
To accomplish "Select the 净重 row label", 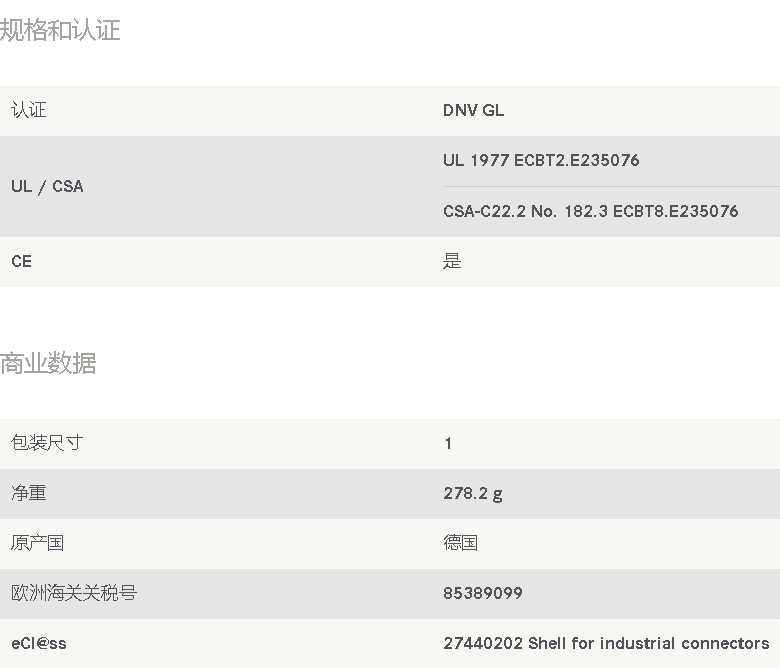I will click(29, 493).
